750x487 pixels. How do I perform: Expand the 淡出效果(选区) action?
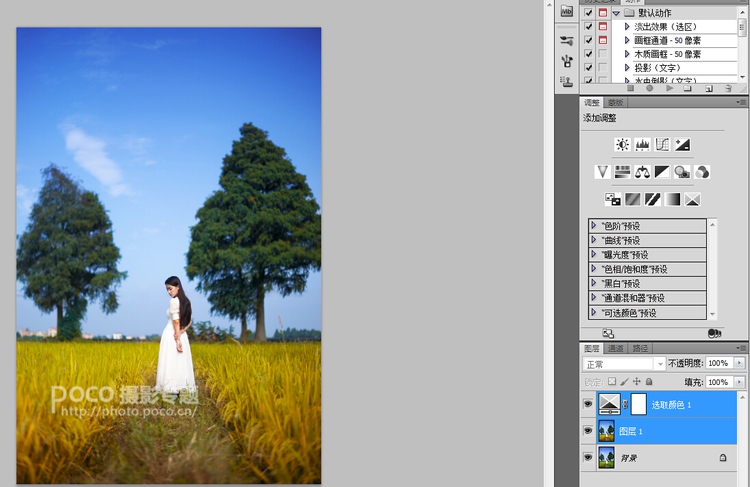[x=627, y=27]
